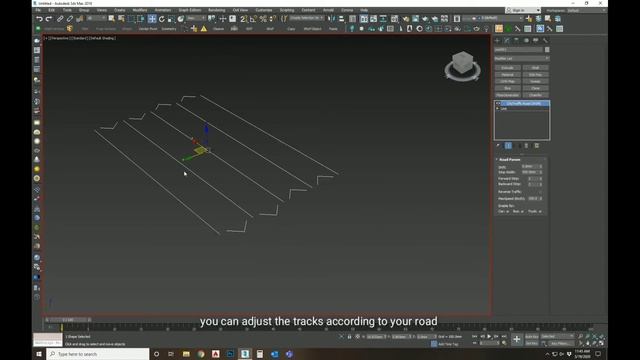Click the Auto Key button
This screenshot has width=640, height=360.
(x=531, y=336)
